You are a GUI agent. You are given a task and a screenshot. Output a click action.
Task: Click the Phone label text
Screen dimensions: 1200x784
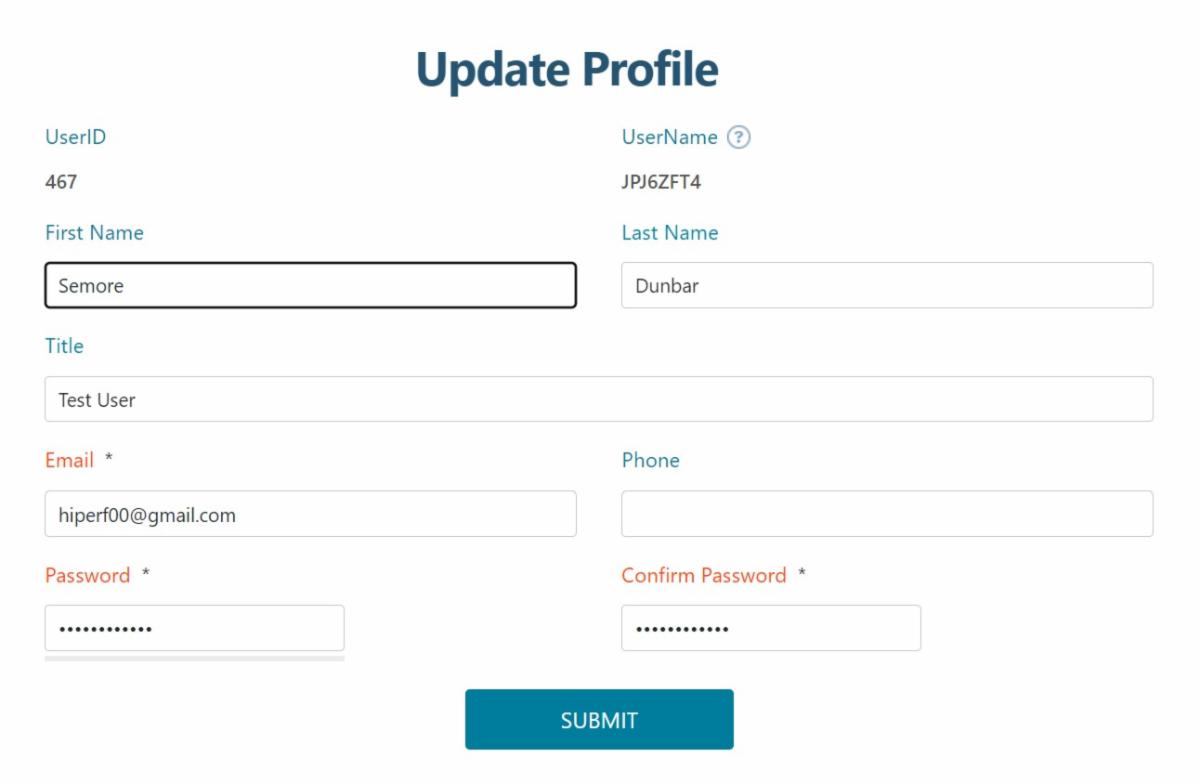650,460
